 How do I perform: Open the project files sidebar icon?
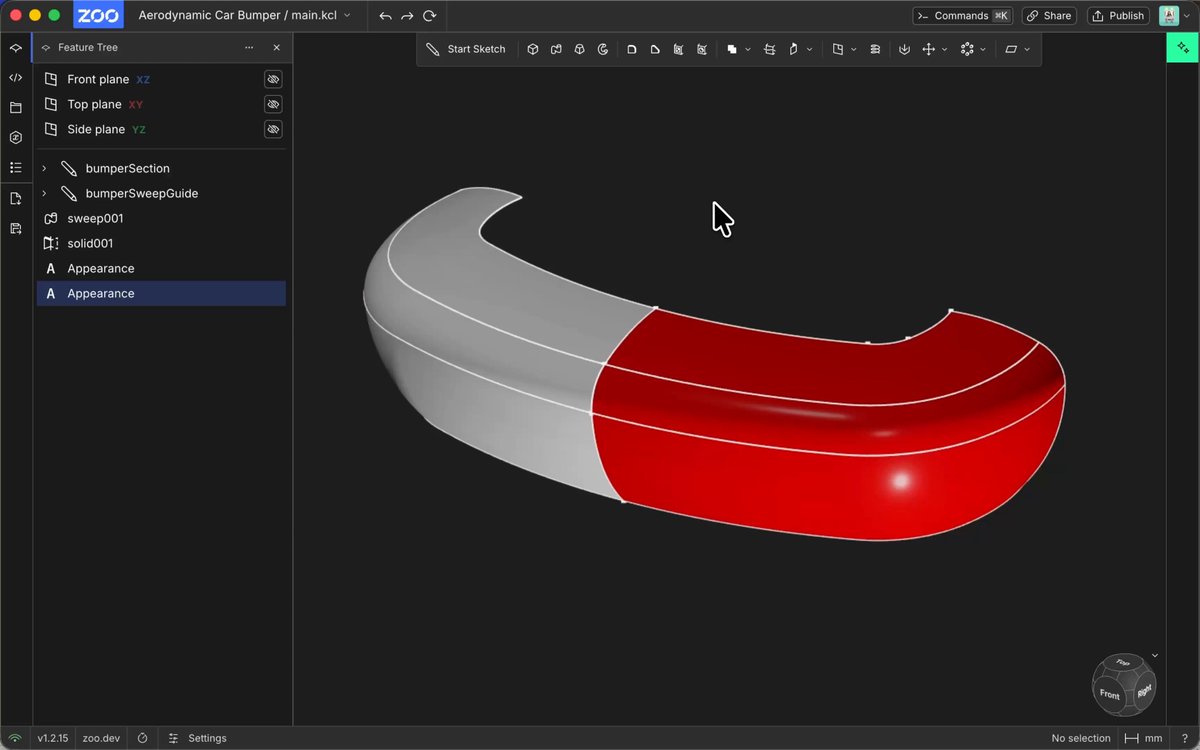coord(15,107)
